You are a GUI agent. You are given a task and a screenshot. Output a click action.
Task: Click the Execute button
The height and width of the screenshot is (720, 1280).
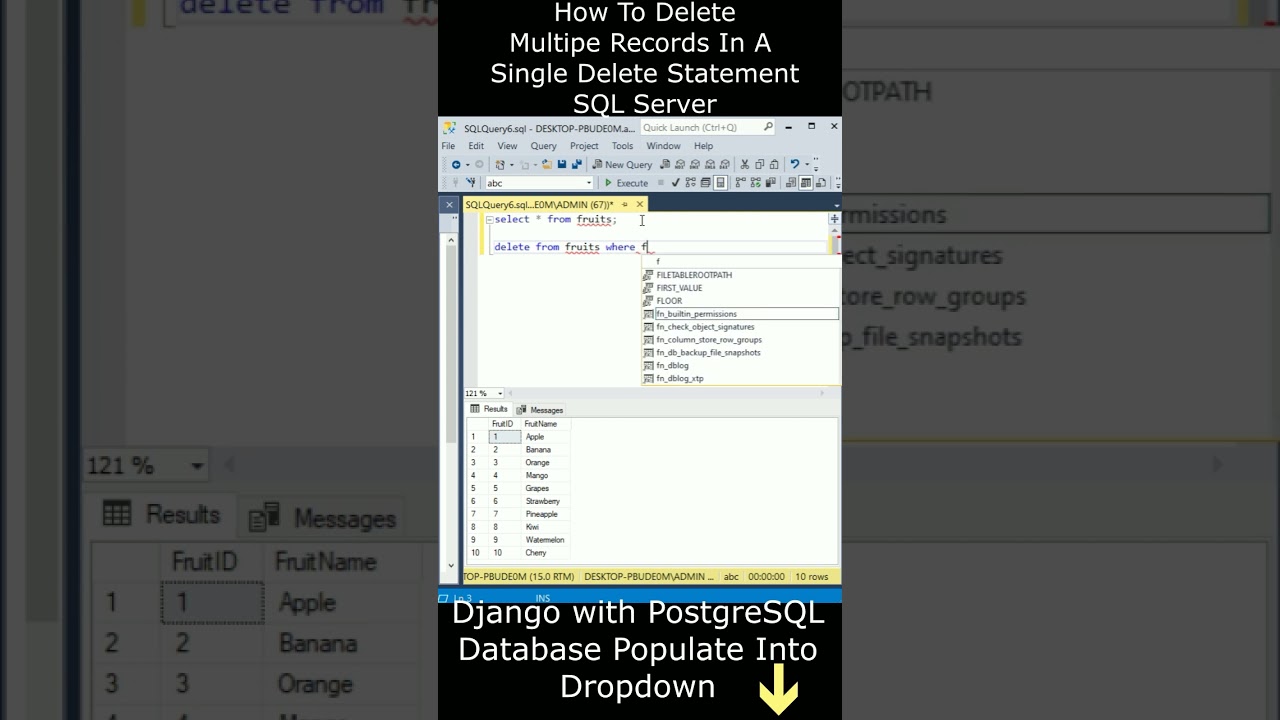[627, 183]
